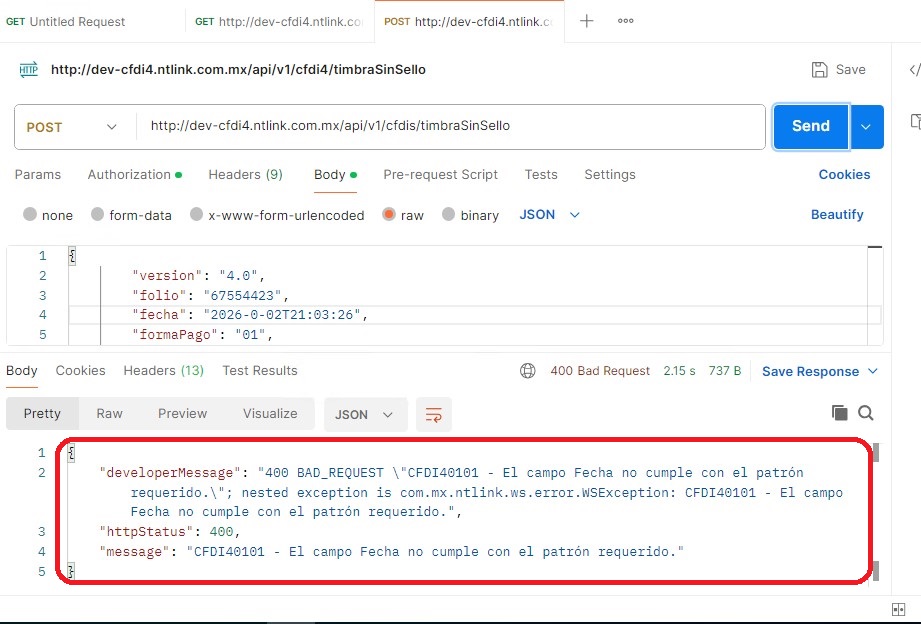Open the tab overflow three-dots menu

pos(626,21)
